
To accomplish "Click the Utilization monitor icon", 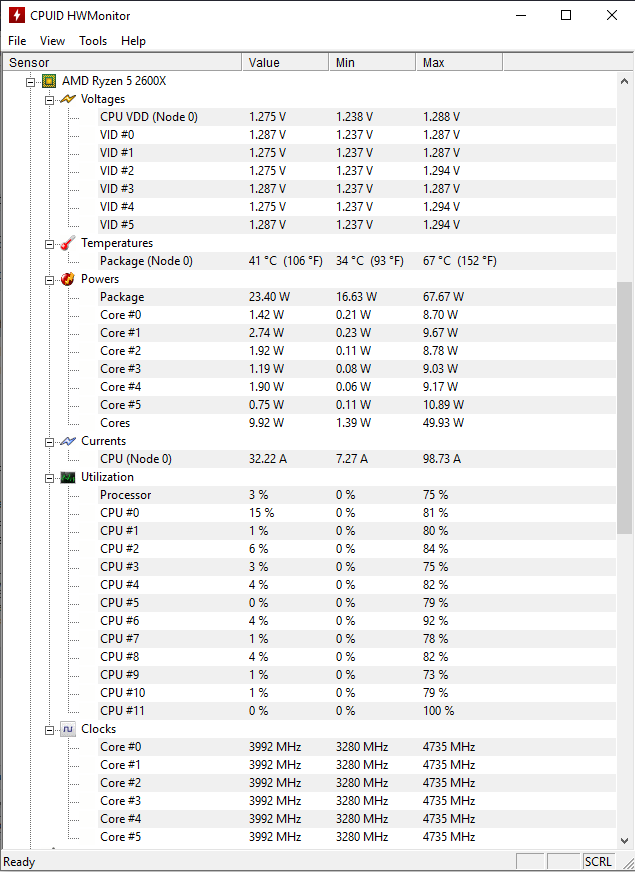I will (67, 477).
